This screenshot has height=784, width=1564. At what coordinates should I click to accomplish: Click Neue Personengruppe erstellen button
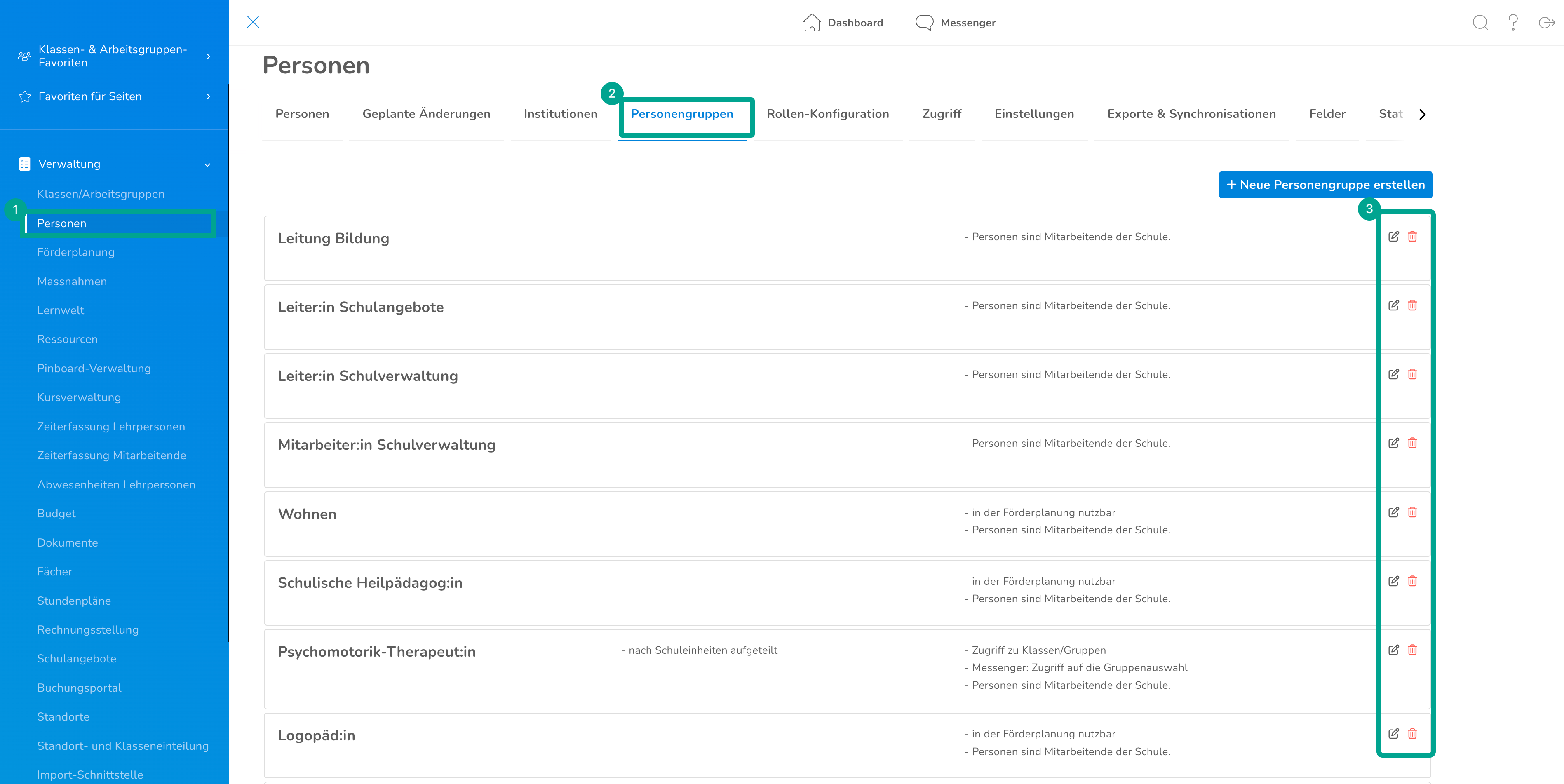point(1325,185)
